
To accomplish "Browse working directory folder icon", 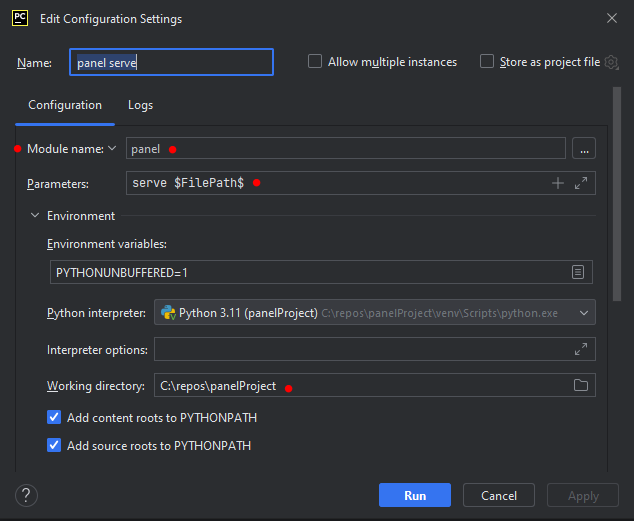I will [x=581, y=385].
